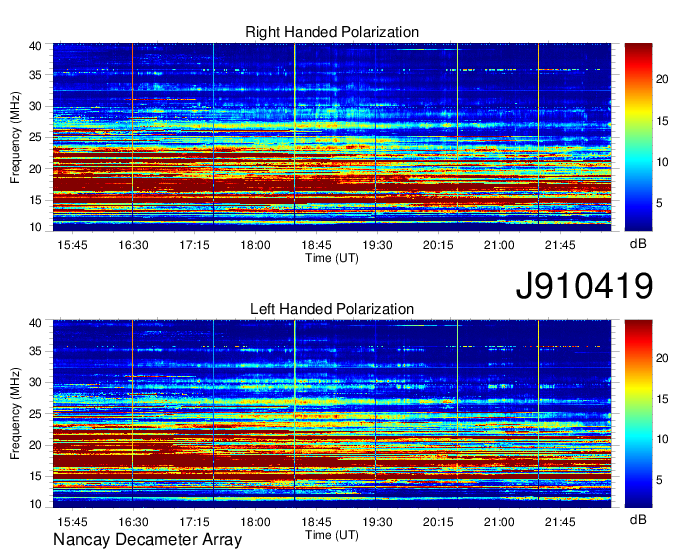Click the dB unit label of Left Handed colorbar

coord(638,519)
